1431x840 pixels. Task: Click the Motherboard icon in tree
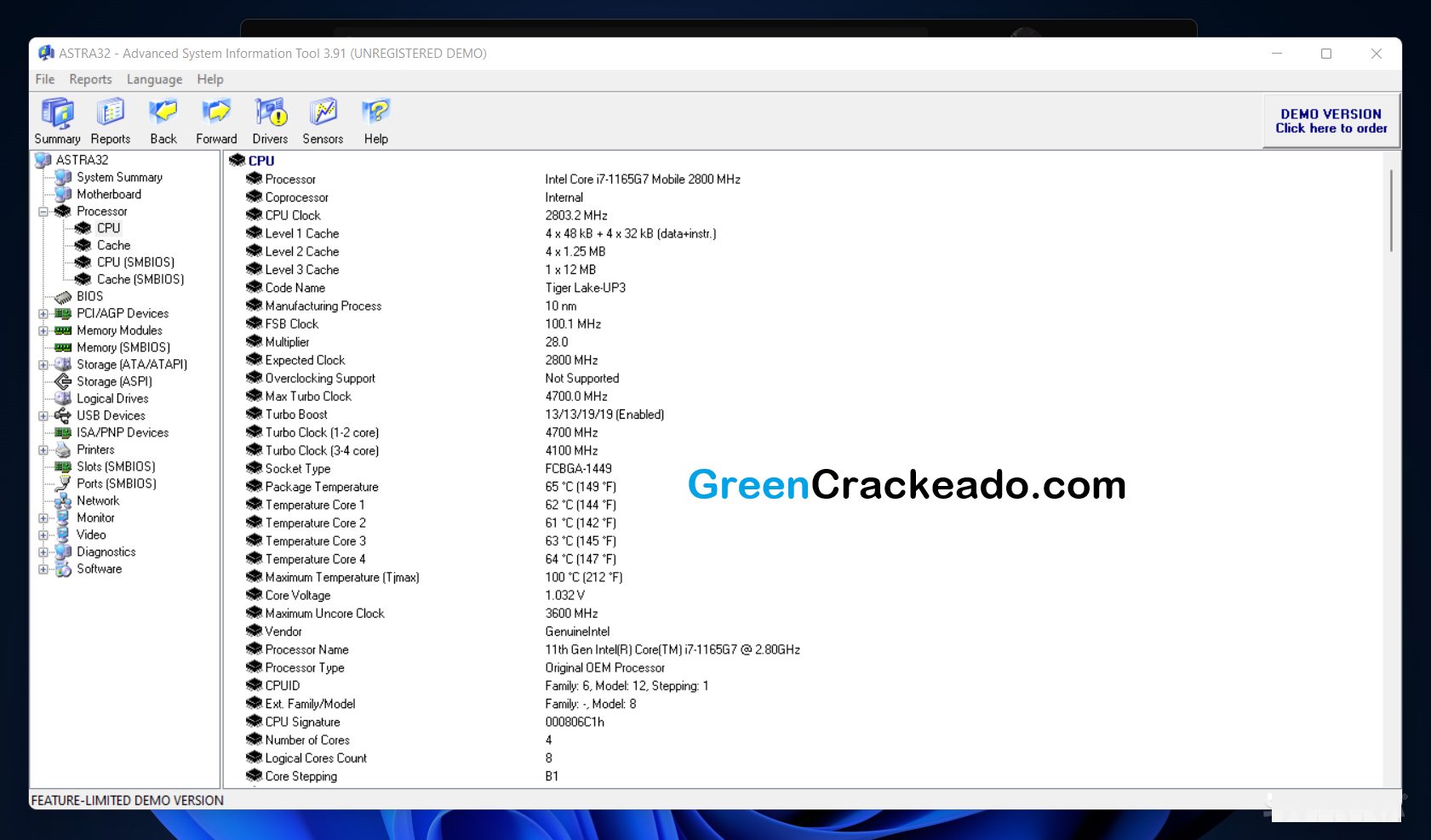63,194
